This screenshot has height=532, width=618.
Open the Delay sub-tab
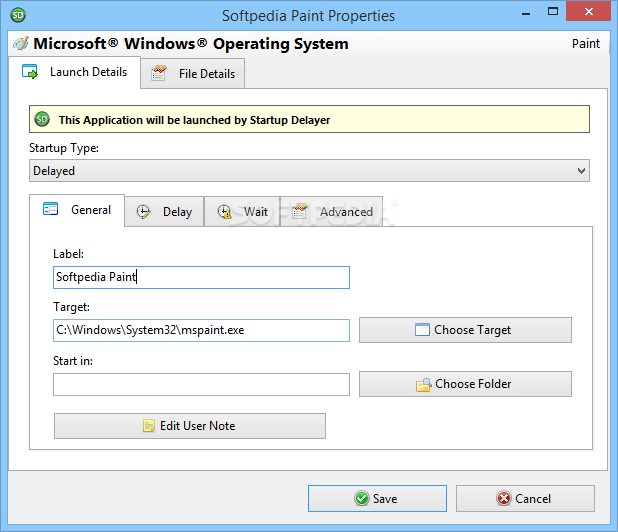(164, 212)
